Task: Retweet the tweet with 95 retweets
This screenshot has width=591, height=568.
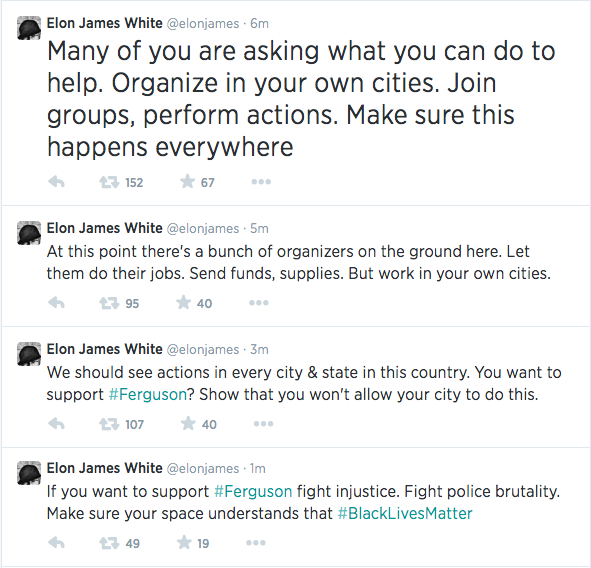Action: click(109, 303)
